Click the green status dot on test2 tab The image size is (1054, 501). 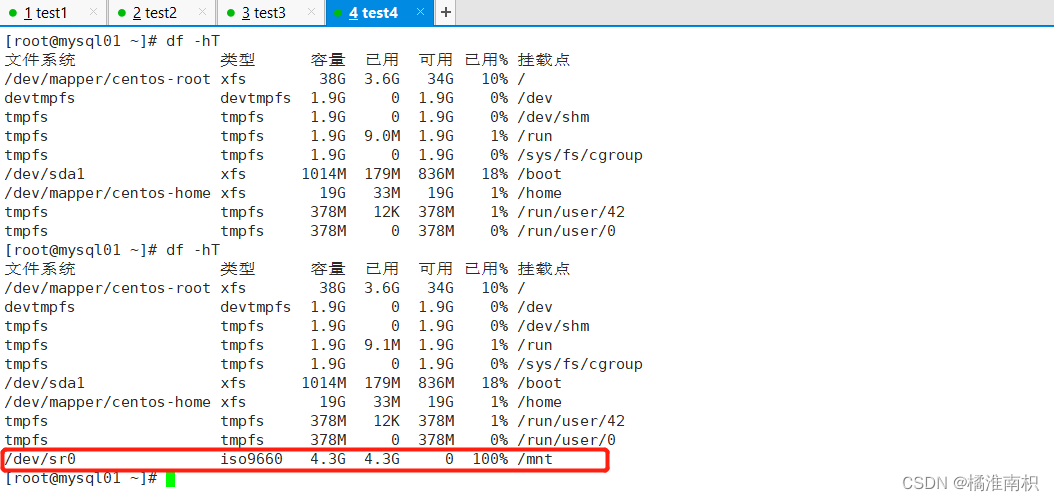(x=121, y=13)
